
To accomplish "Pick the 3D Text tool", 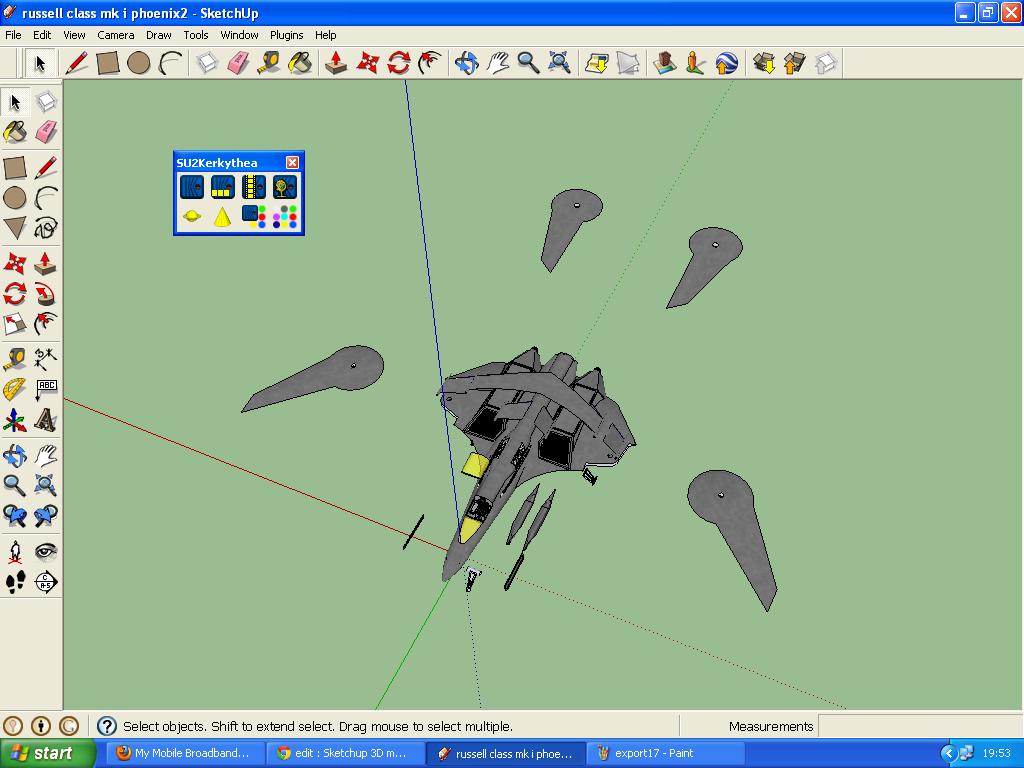I will (46, 421).
